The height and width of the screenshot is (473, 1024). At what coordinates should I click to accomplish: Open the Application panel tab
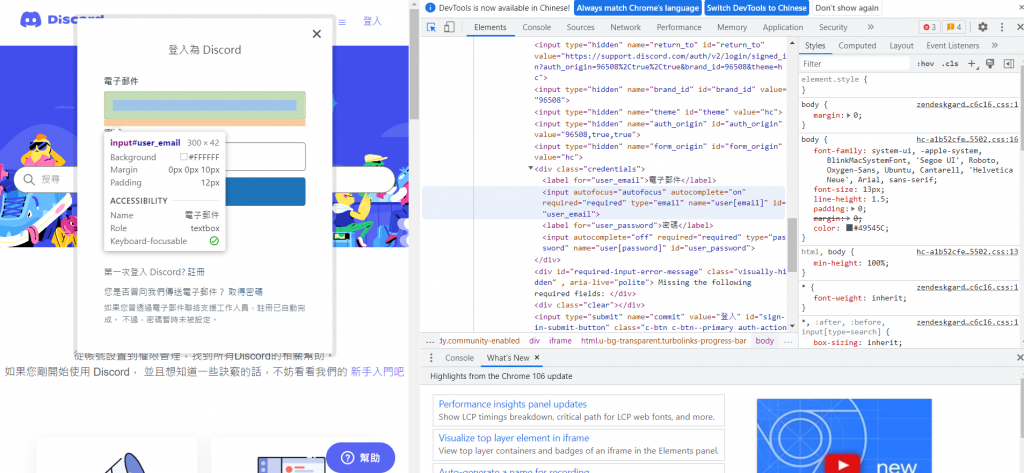coord(783,27)
